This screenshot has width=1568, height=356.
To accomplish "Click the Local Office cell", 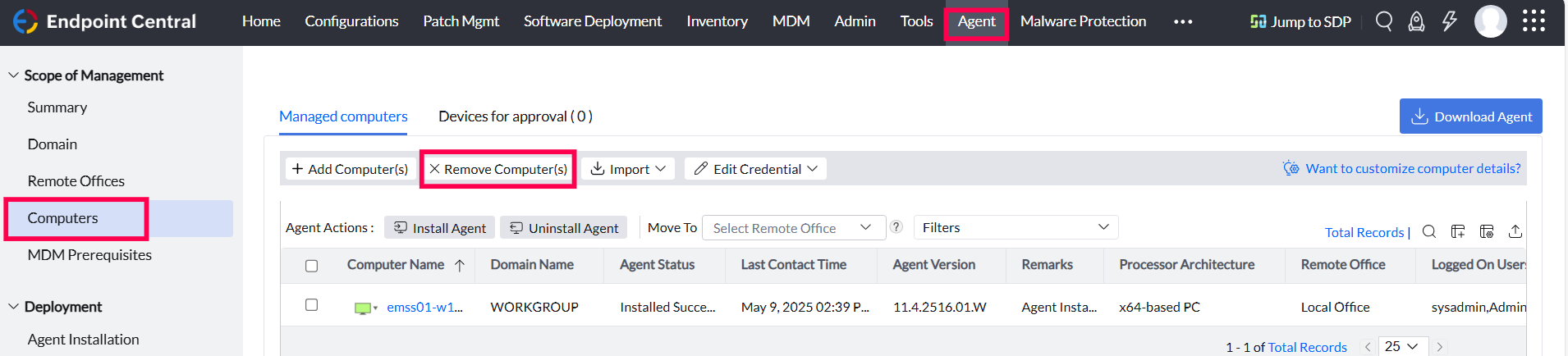I will tap(1335, 307).
